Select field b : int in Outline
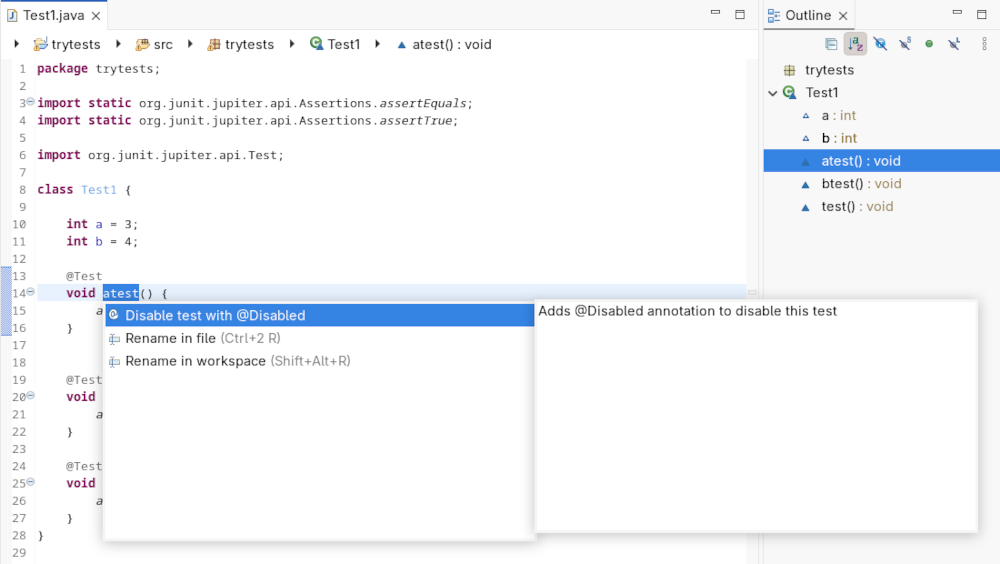This screenshot has width=1000, height=564. (839, 138)
